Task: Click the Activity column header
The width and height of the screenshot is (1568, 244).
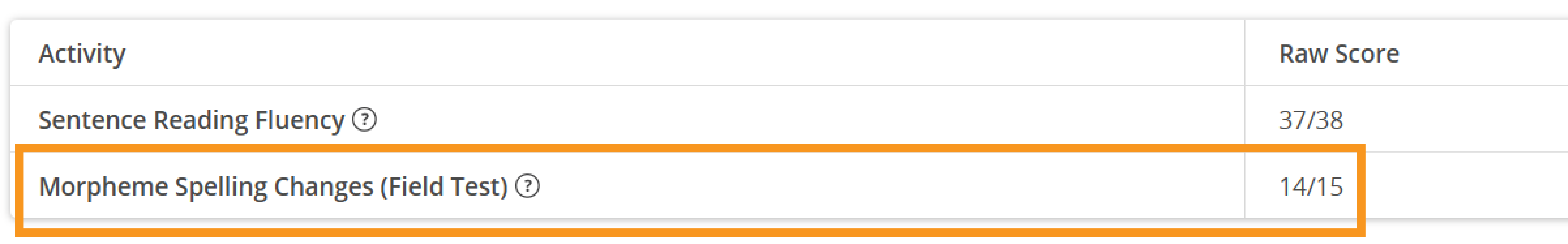Action: click(82, 54)
